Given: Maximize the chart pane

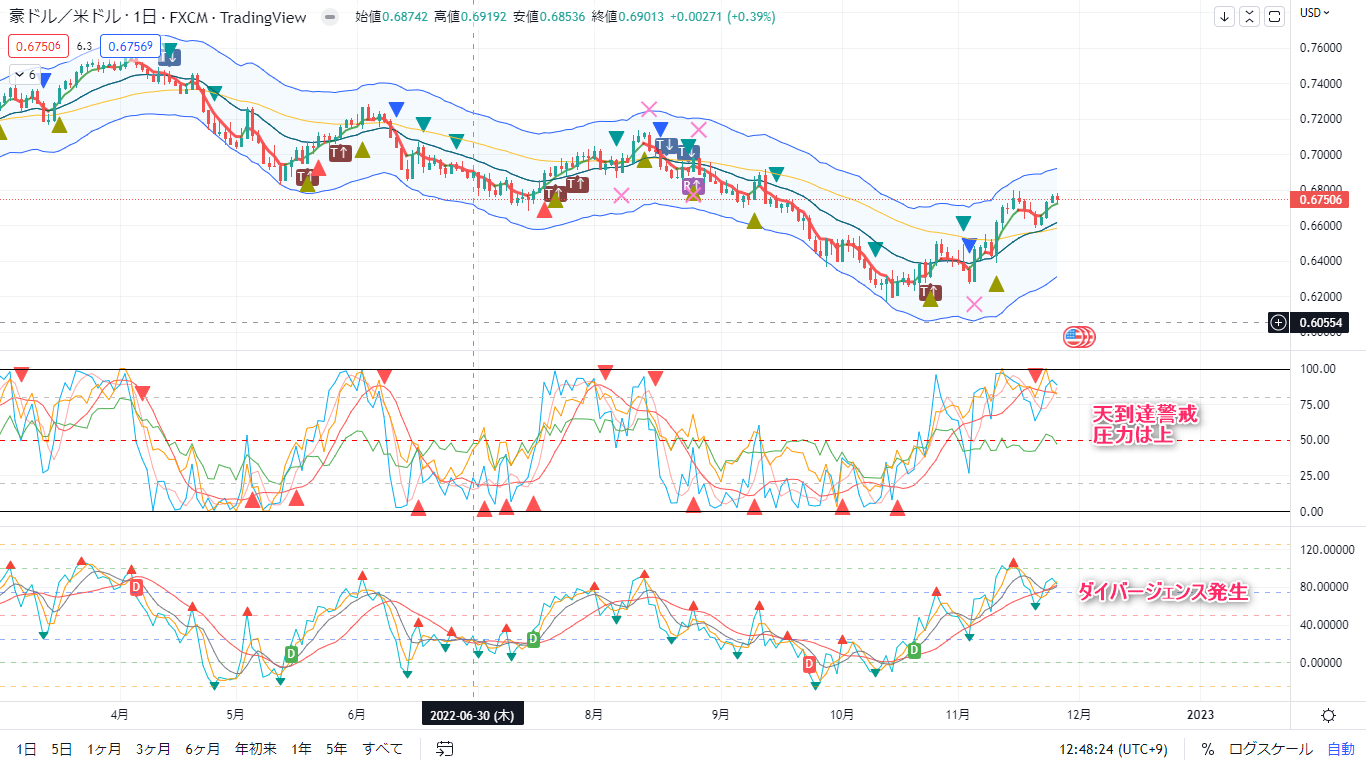Looking at the screenshot, I should 1274,16.
